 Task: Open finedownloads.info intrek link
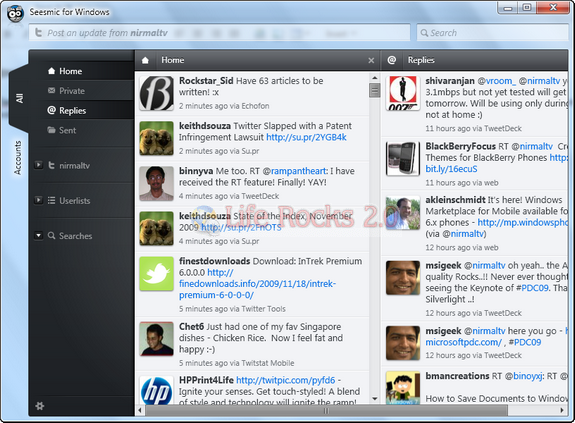[257, 284]
